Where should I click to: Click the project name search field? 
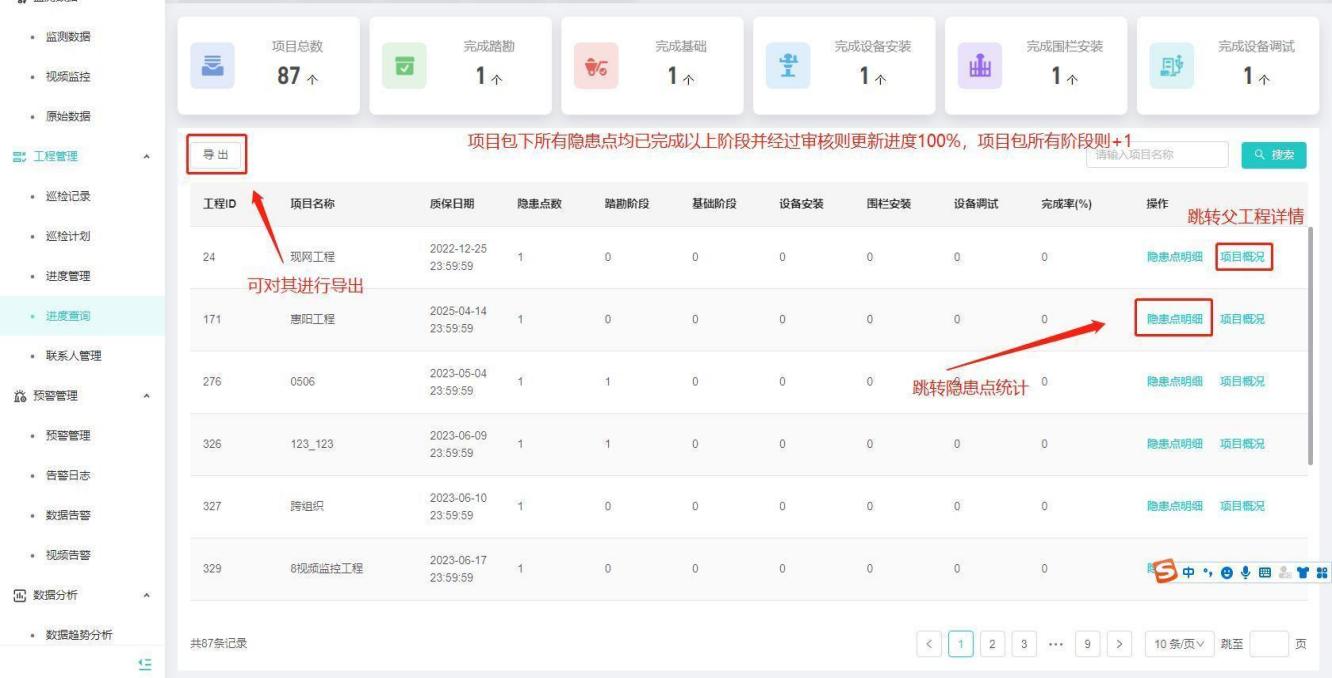click(x=1157, y=154)
